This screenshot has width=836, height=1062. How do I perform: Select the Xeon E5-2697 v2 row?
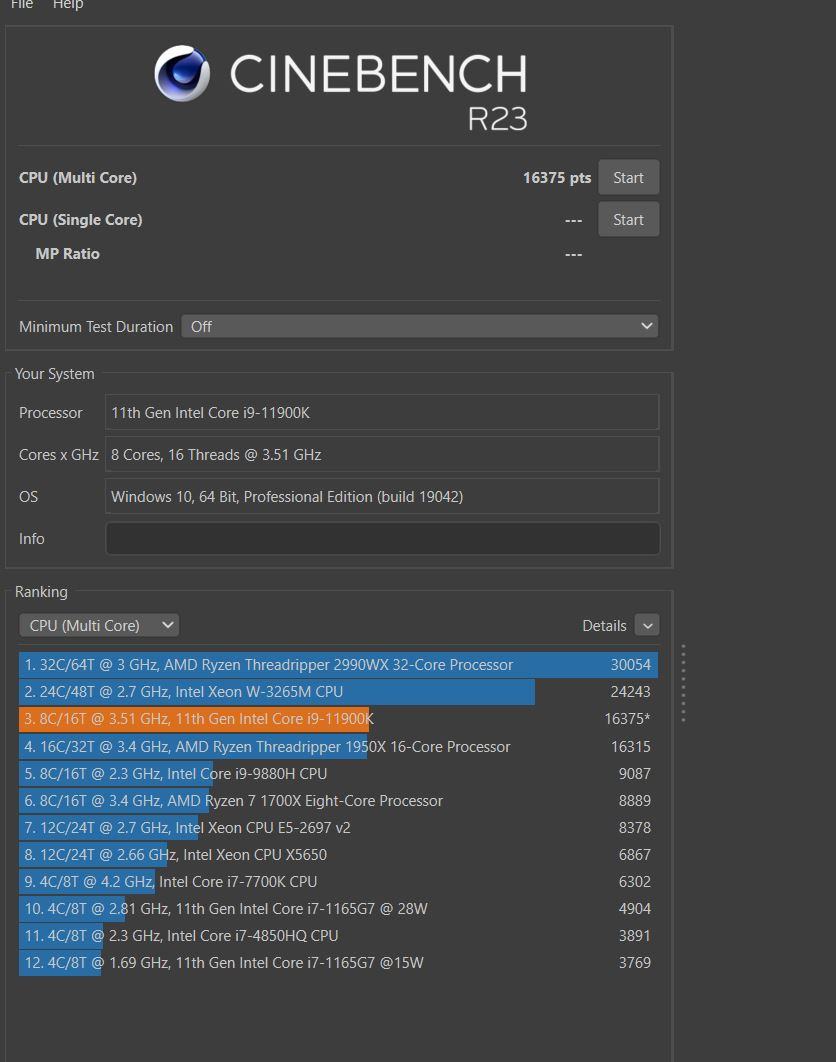pos(338,828)
